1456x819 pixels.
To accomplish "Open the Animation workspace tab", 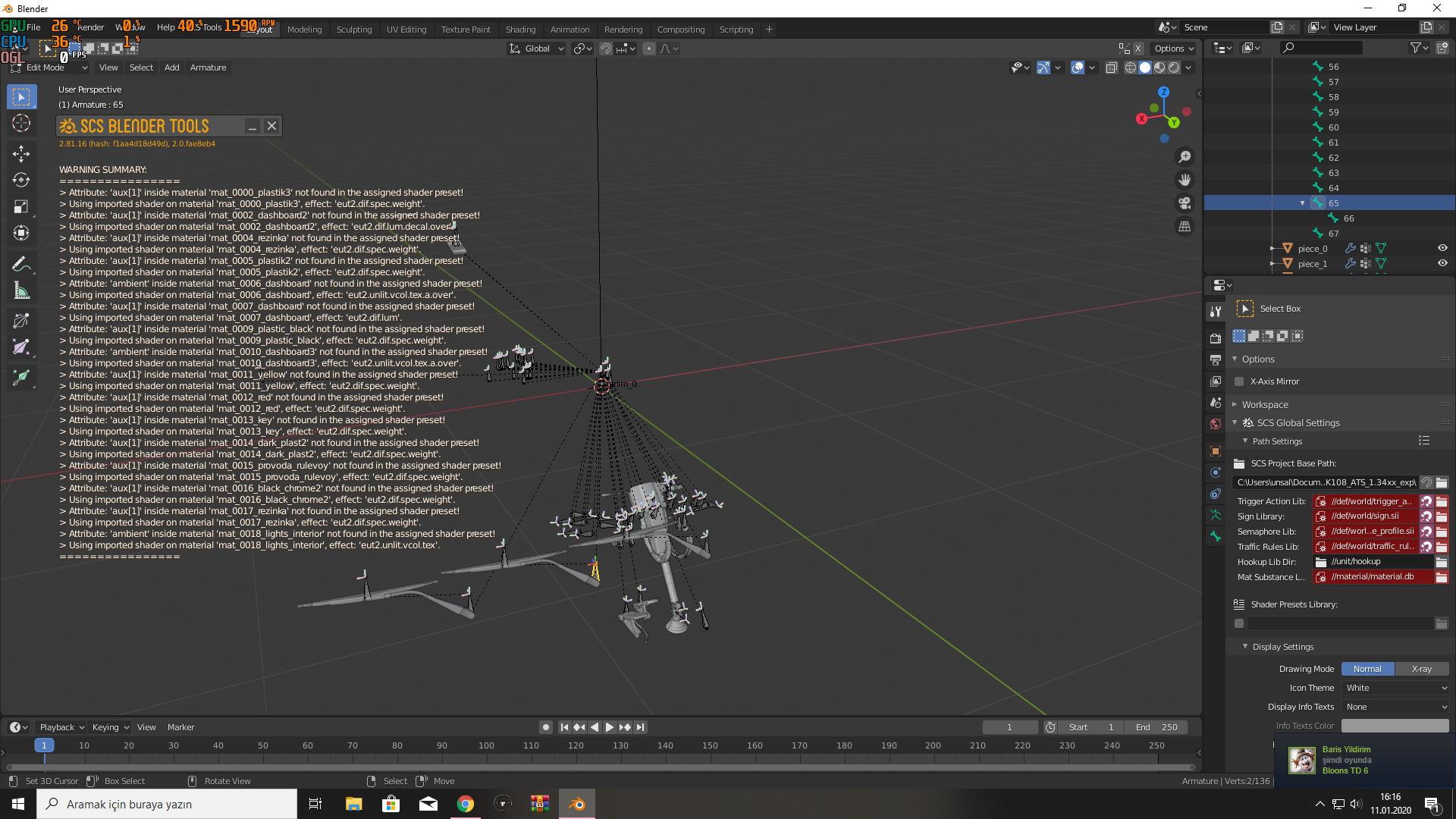I will click(570, 29).
